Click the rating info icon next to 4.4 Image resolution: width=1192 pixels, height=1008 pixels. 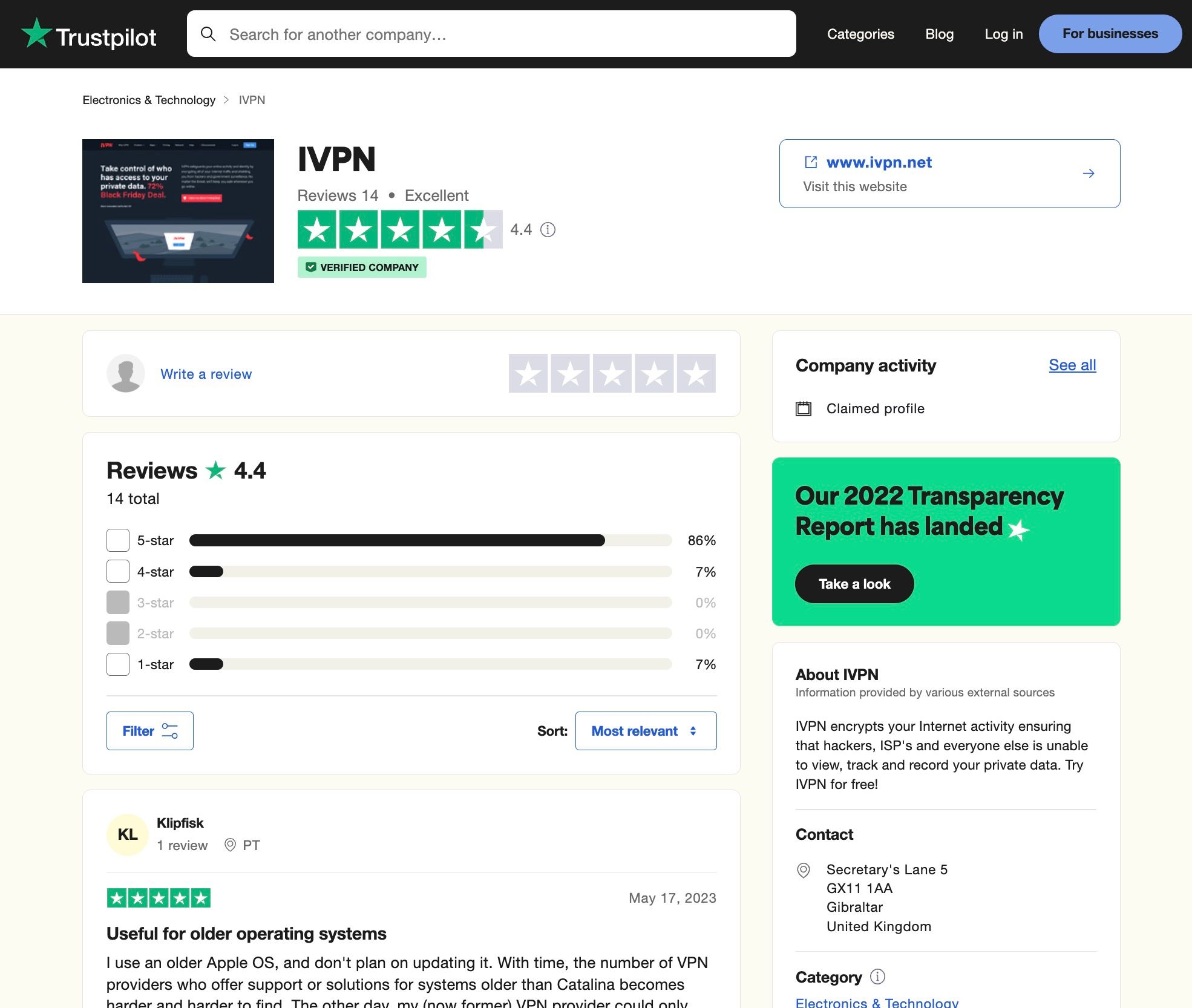(548, 230)
